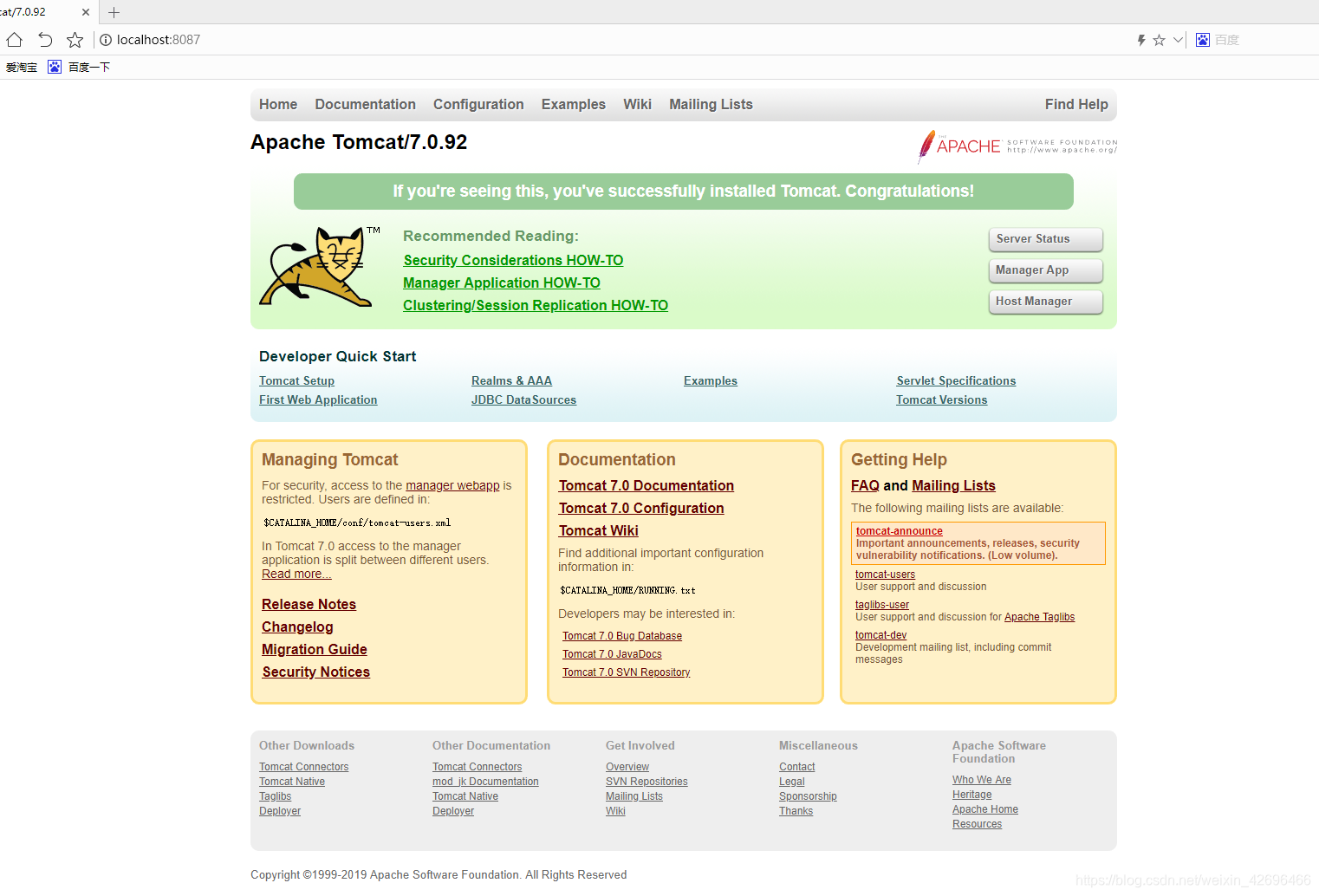
Task: Open the JDBC DataSources link
Action: coord(523,399)
